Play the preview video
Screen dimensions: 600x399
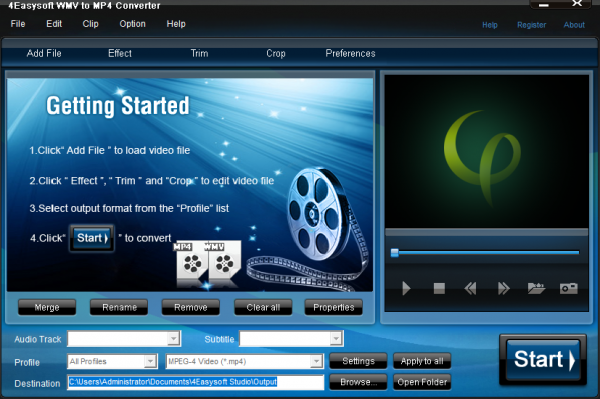[406, 288]
